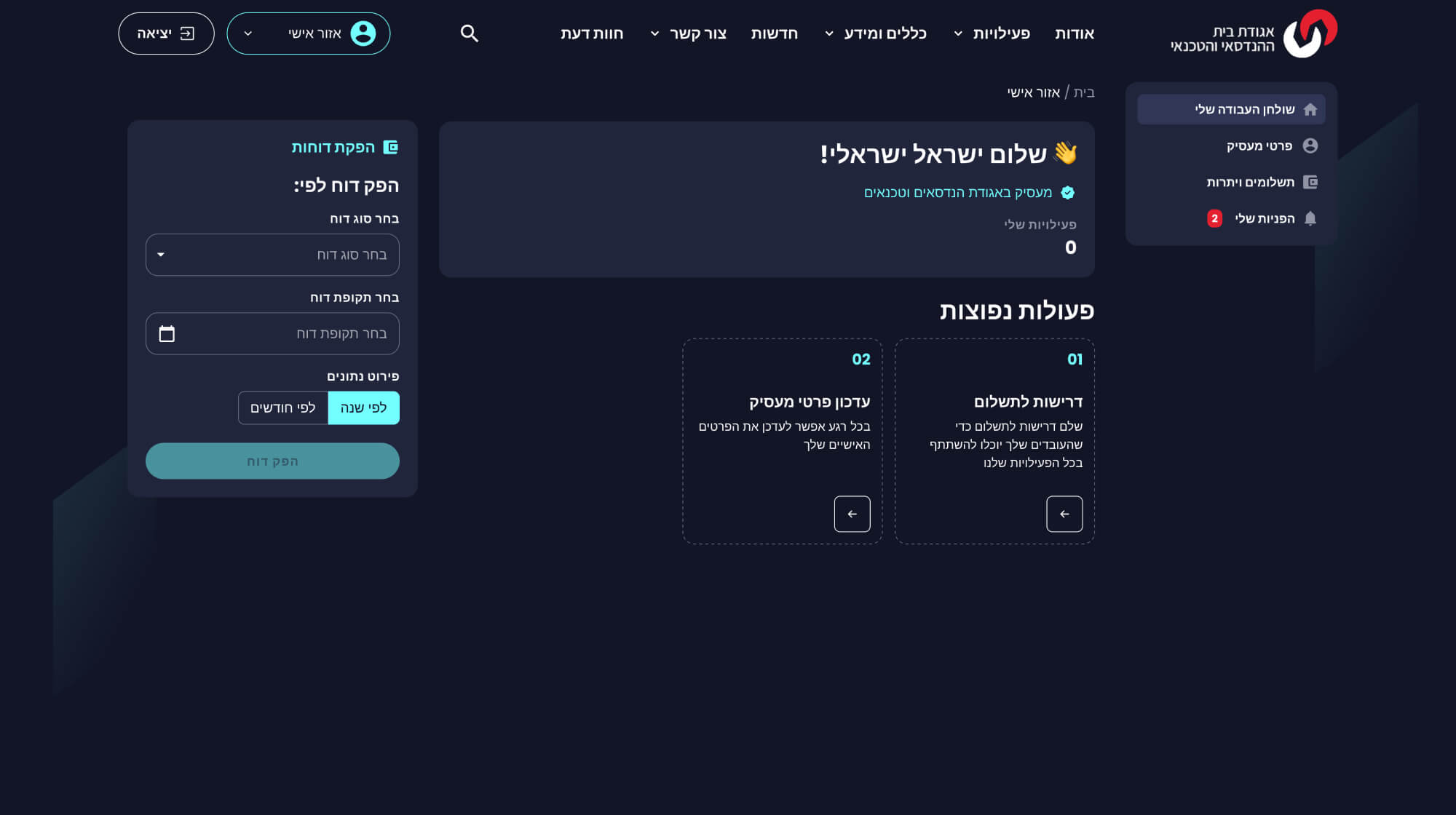
Task: Expand the פעילויות navigation dropdown
Action: pos(1001,33)
